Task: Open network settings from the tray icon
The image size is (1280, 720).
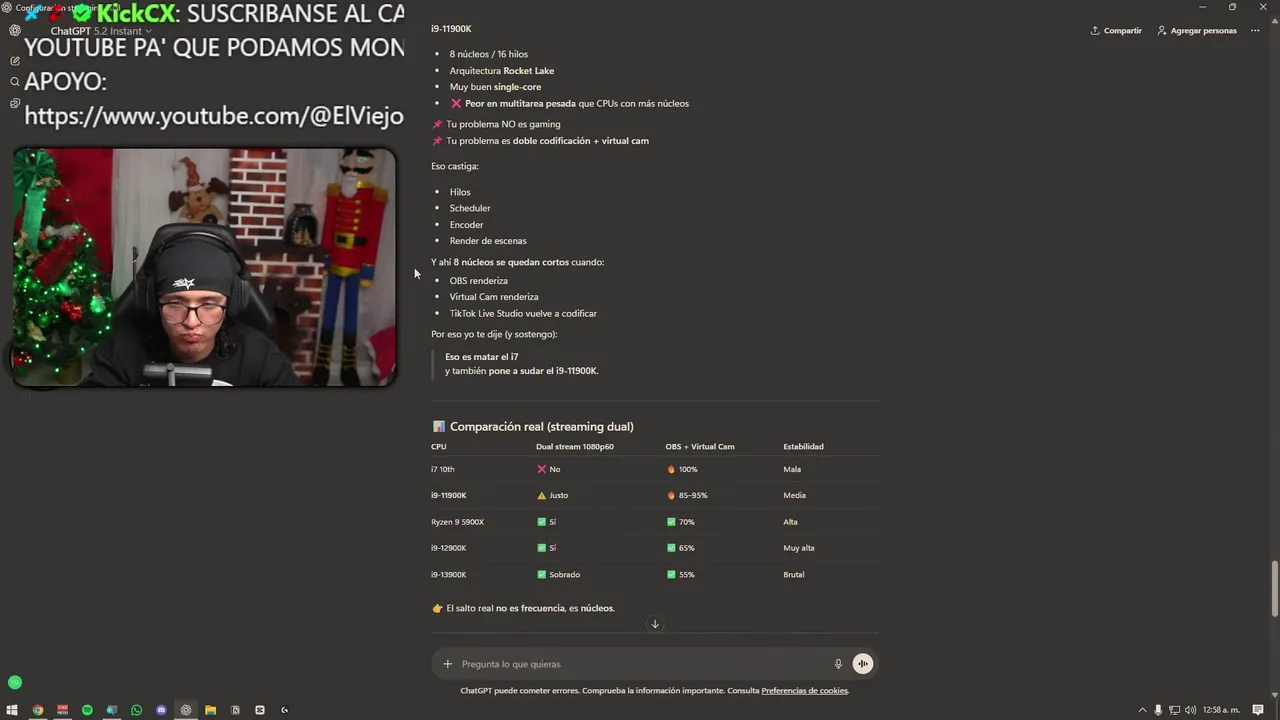Action: (x=1174, y=710)
